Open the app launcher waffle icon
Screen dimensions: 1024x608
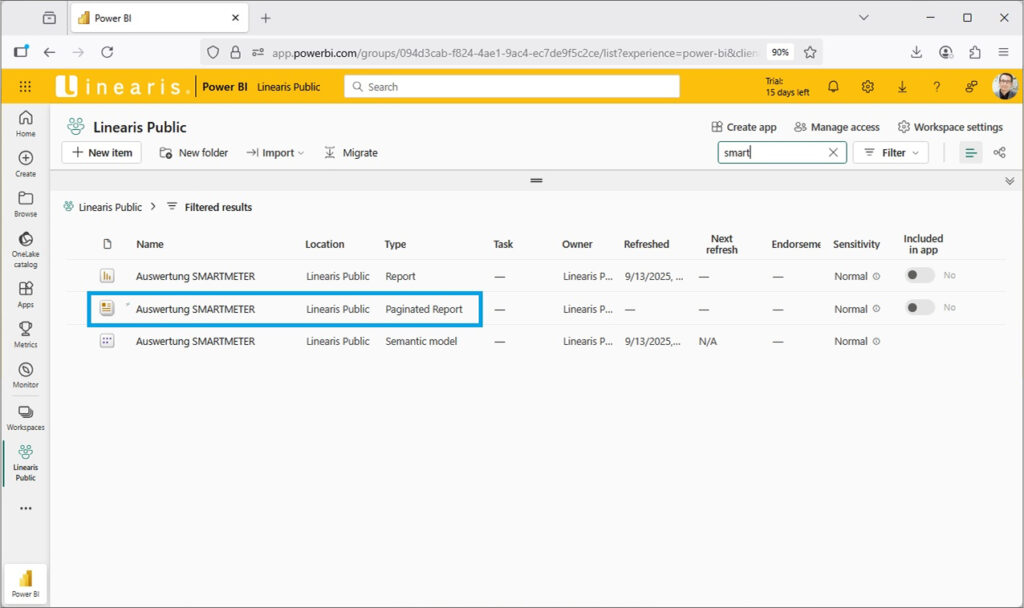click(25, 87)
